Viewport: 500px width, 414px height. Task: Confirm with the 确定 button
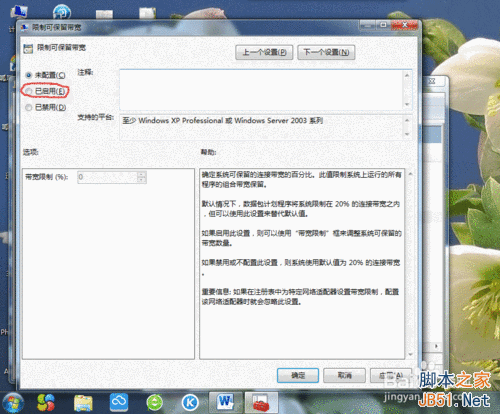298,375
